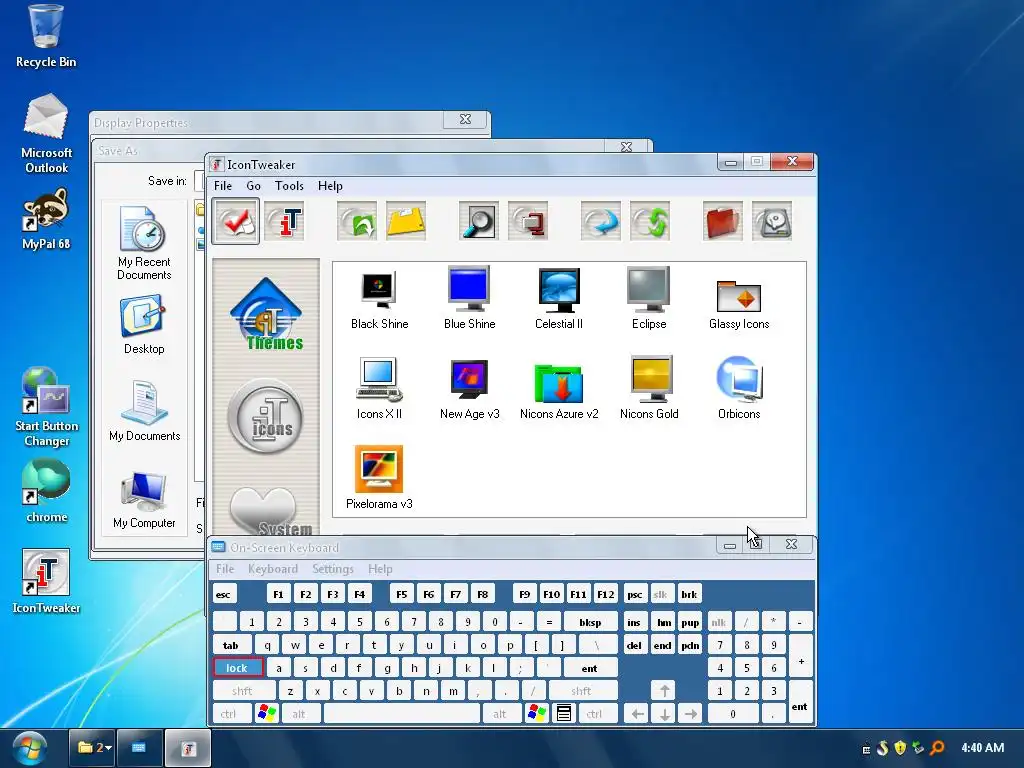The height and width of the screenshot is (768, 1024).
Task: Open IconTweaker Help menu
Action: (330, 186)
